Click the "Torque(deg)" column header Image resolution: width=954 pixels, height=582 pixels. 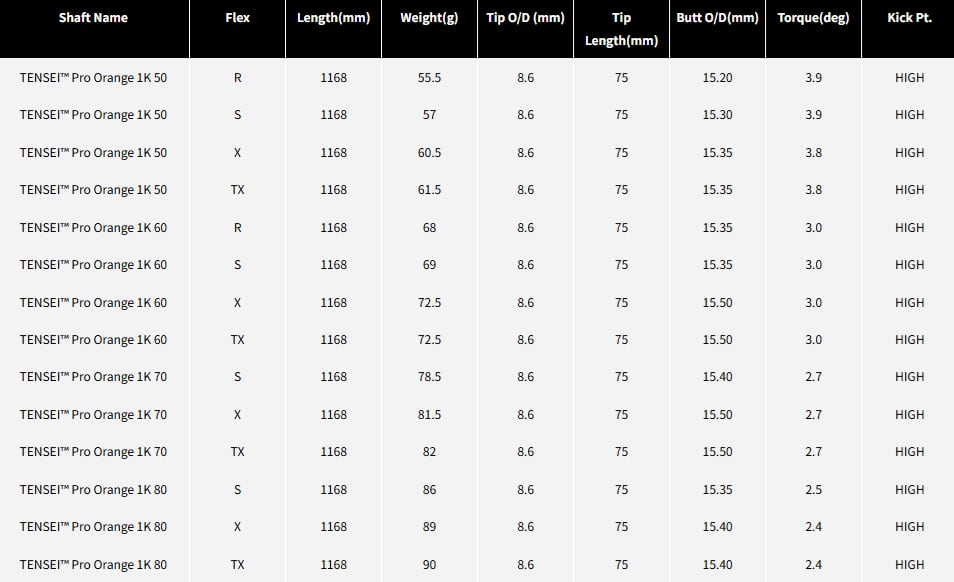point(813,18)
